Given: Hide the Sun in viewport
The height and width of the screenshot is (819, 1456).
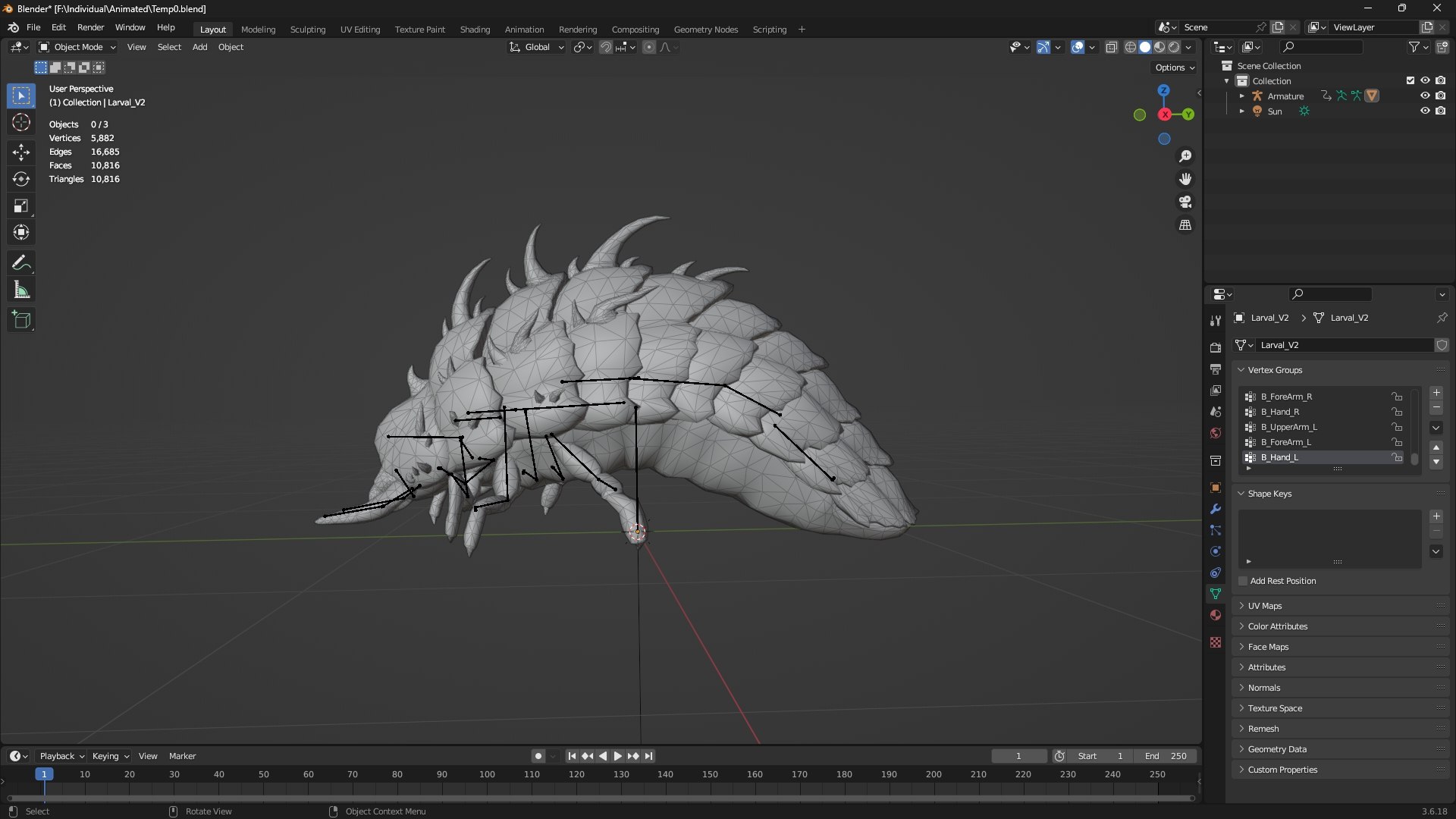Looking at the screenshot, I should pos(1425,111).
